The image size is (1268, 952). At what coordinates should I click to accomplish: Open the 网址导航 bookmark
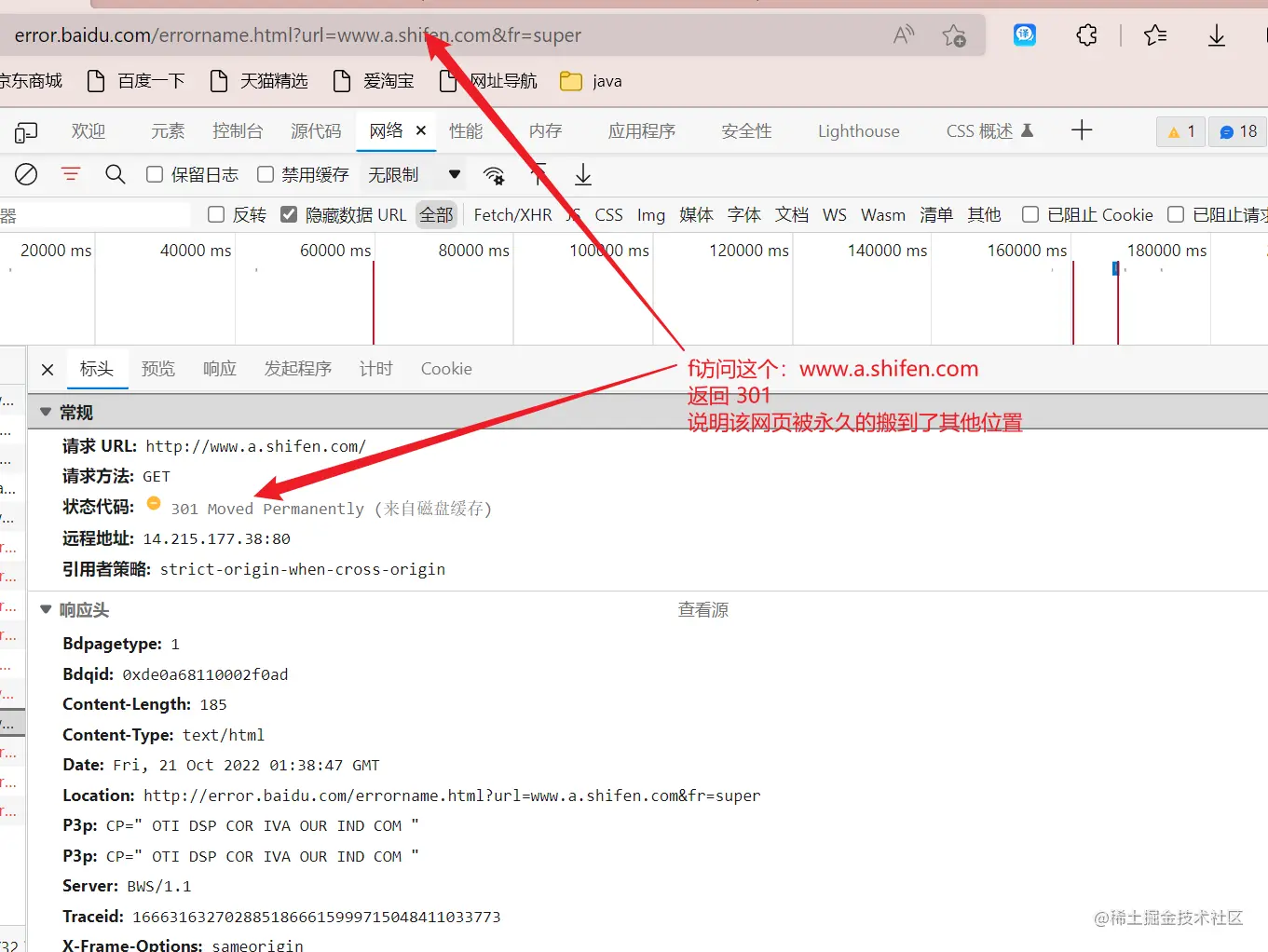487,81
